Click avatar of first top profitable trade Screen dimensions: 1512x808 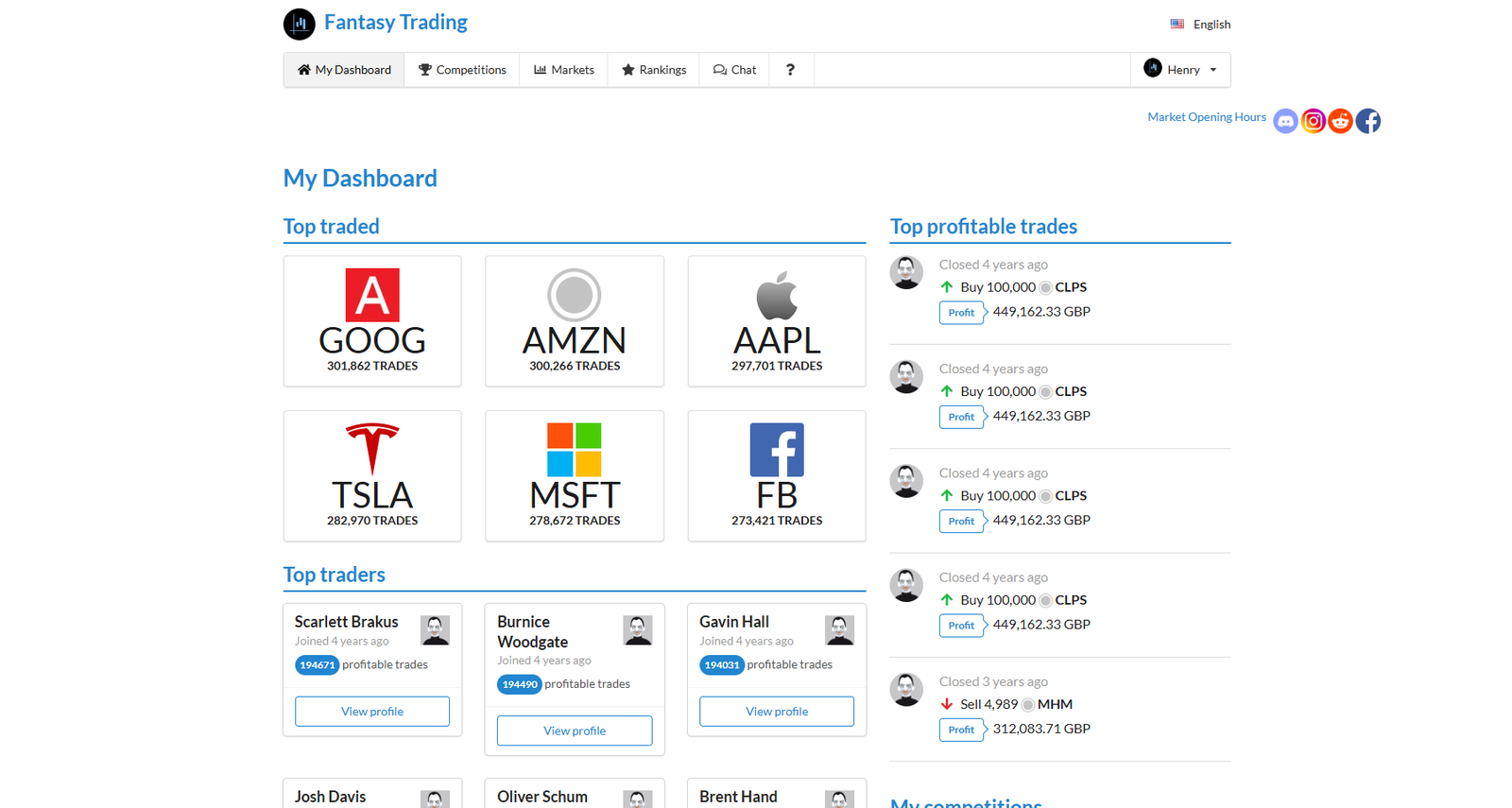click(906, 272)
